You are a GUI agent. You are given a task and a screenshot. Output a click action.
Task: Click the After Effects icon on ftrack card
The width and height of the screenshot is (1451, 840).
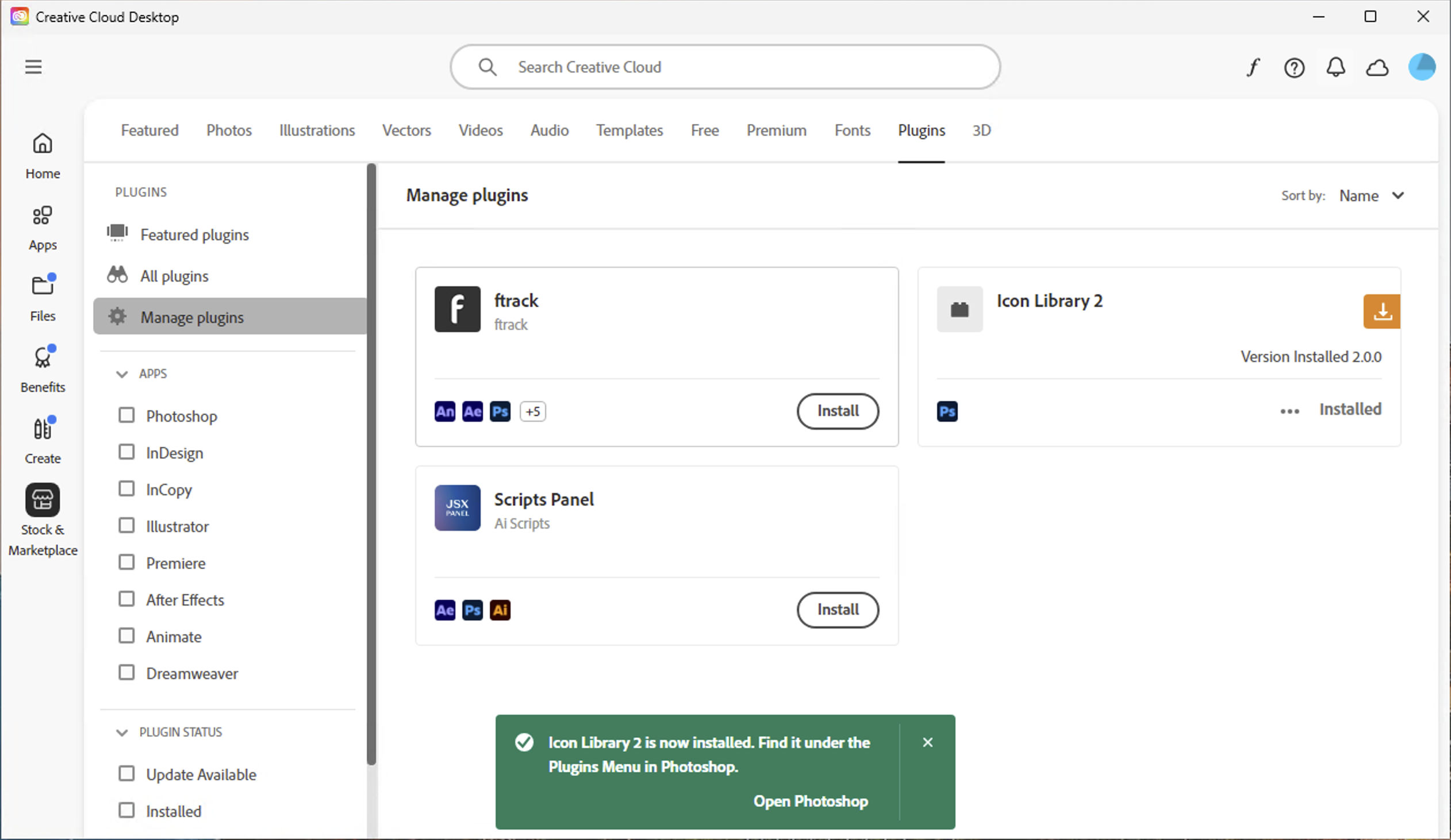pos(472,411)
